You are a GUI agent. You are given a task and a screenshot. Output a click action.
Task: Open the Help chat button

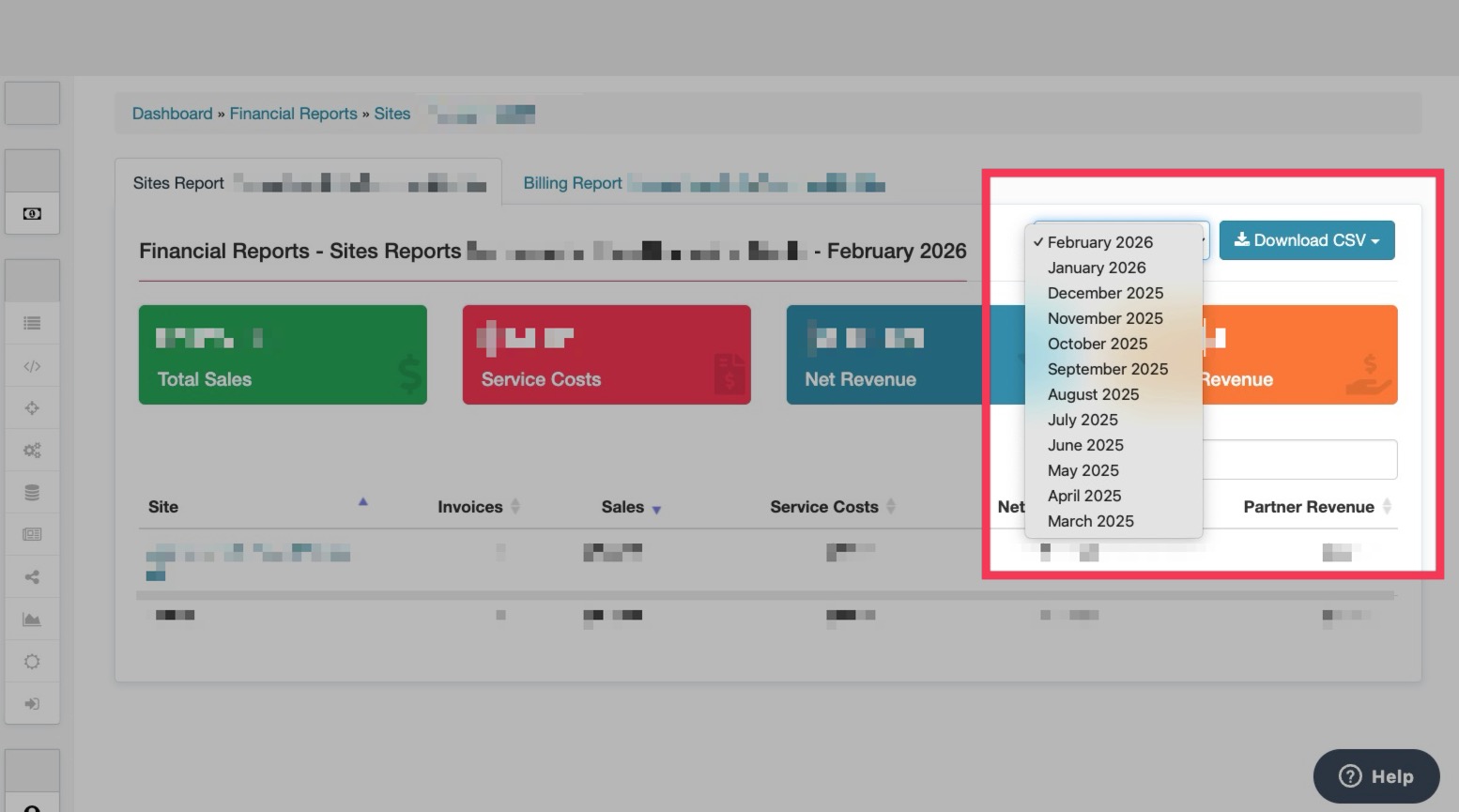[x=1375, y=776]
